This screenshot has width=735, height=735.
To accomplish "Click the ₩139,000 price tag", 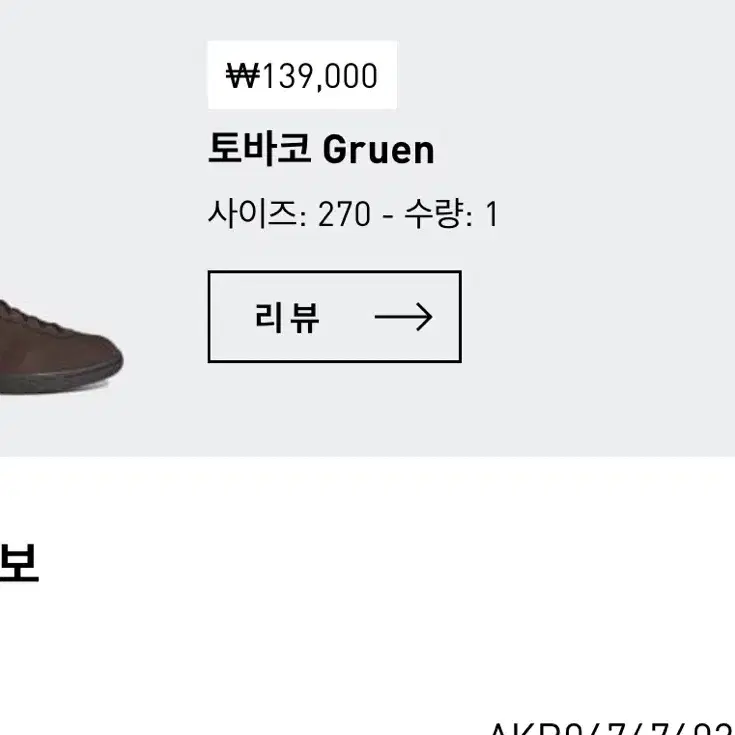I will click(302, 75).
